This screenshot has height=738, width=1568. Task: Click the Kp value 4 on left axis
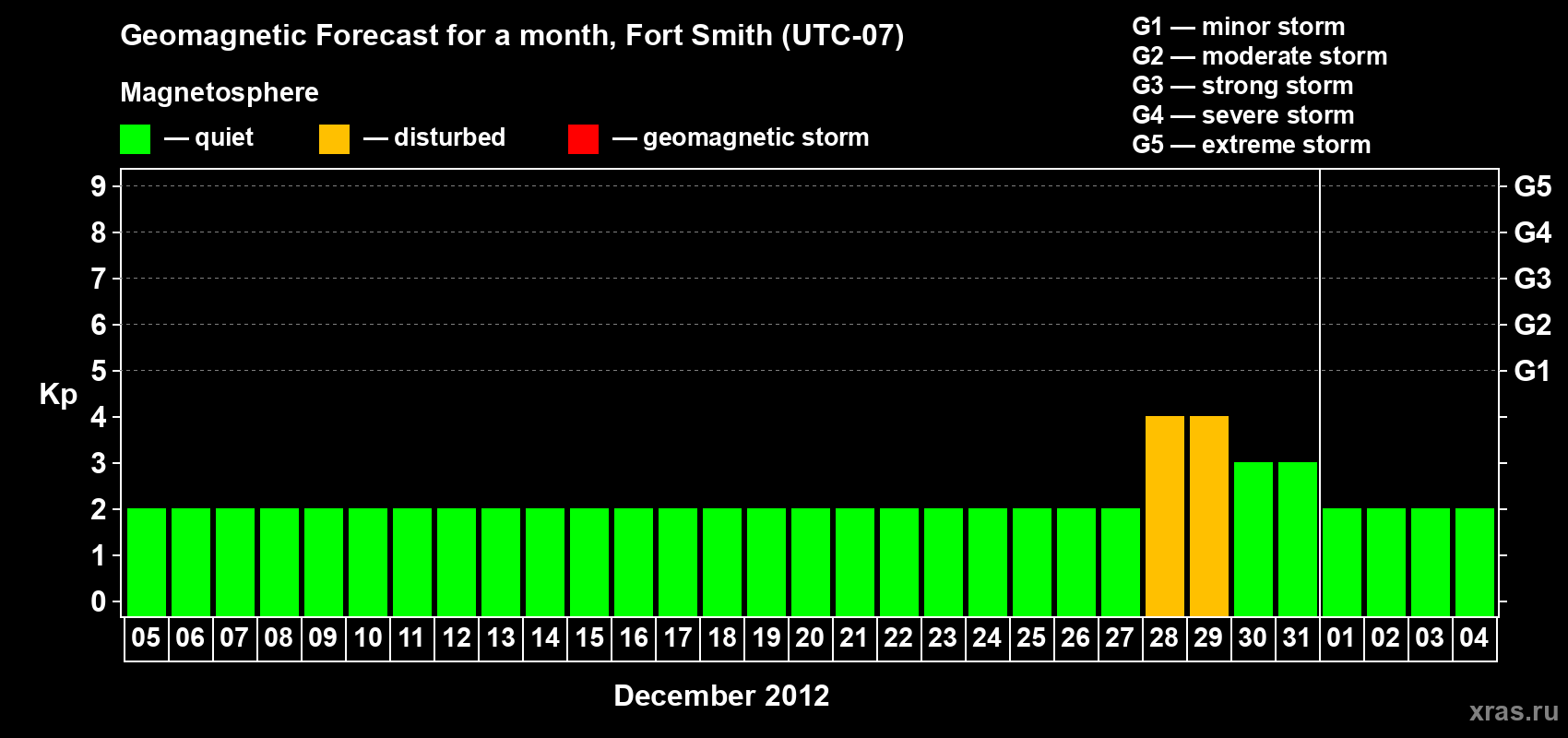click(99, 417)
